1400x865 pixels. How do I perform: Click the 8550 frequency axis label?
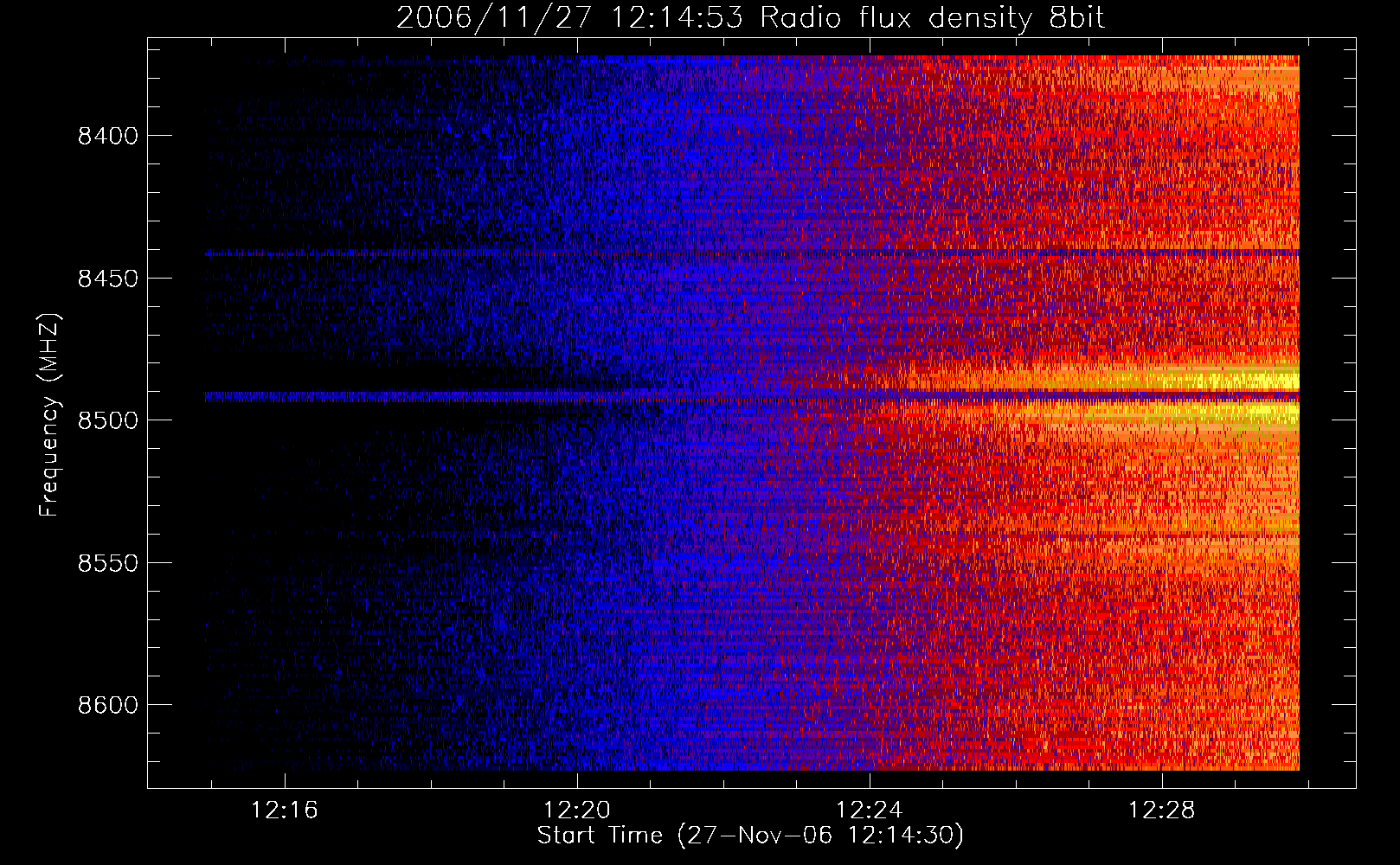[108, 563]
